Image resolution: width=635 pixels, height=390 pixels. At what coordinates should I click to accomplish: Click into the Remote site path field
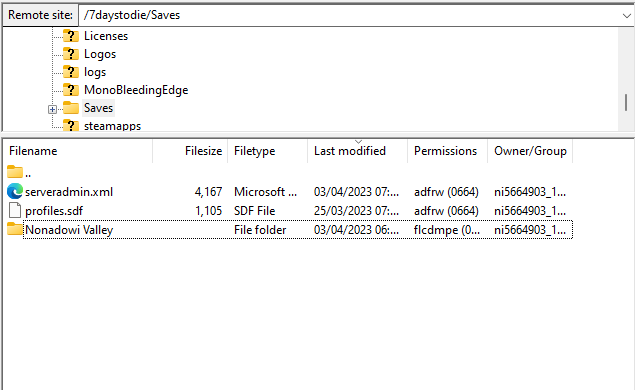click(x=349, y=16)
